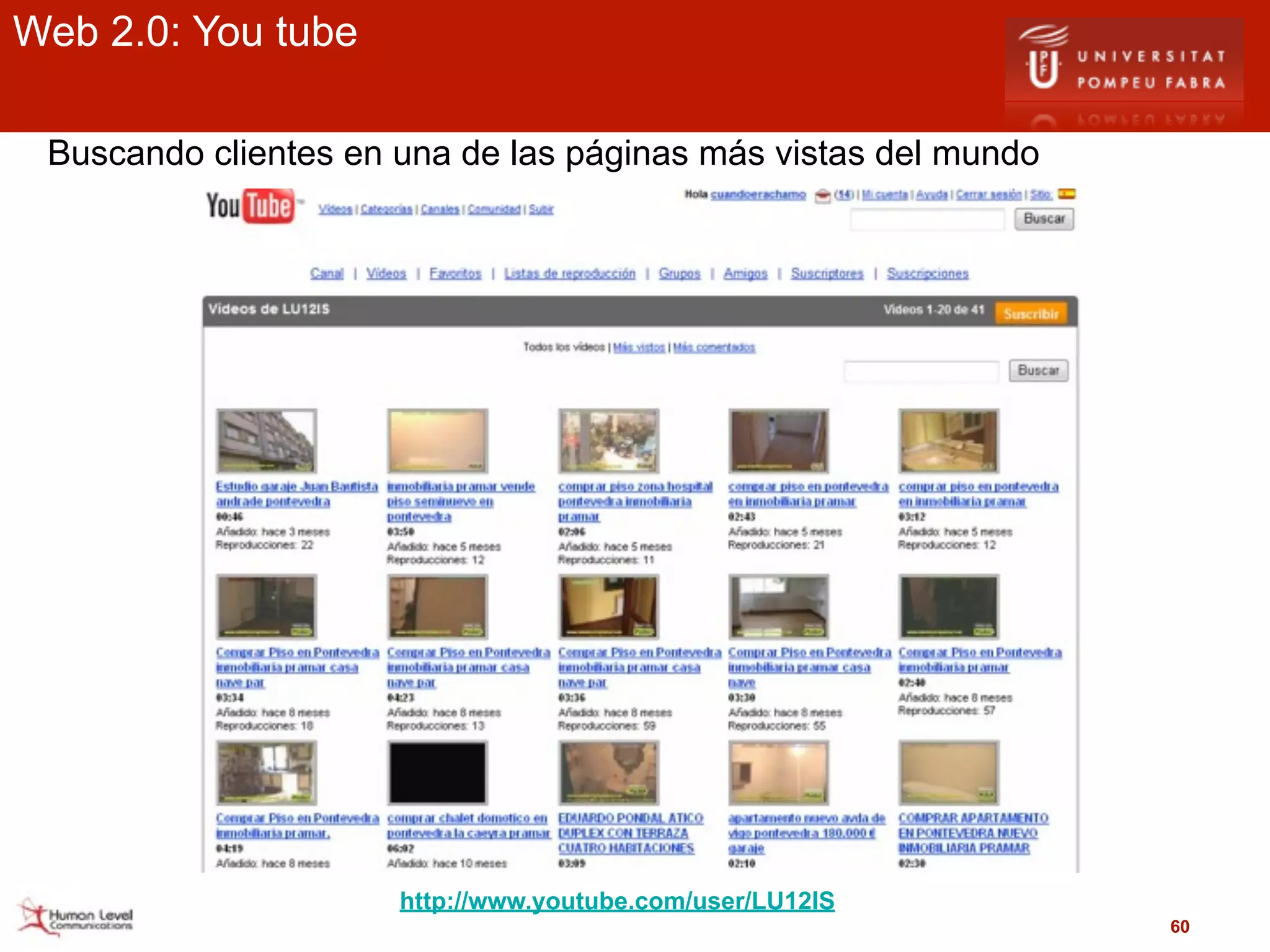Viewport: 1270px width, 952px height.
Task: Open the Categorías link
Action: (x=386, y=209)
